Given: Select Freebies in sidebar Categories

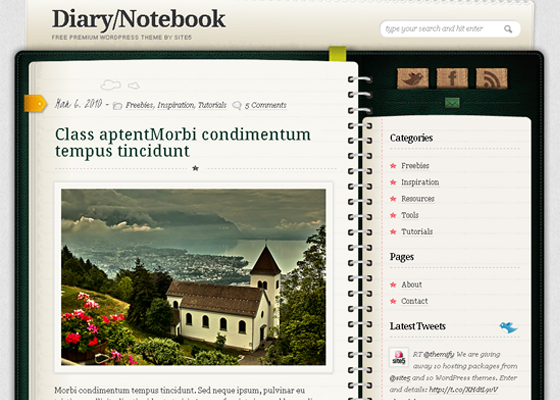Looking at the screenshot, I should (415, 166).
